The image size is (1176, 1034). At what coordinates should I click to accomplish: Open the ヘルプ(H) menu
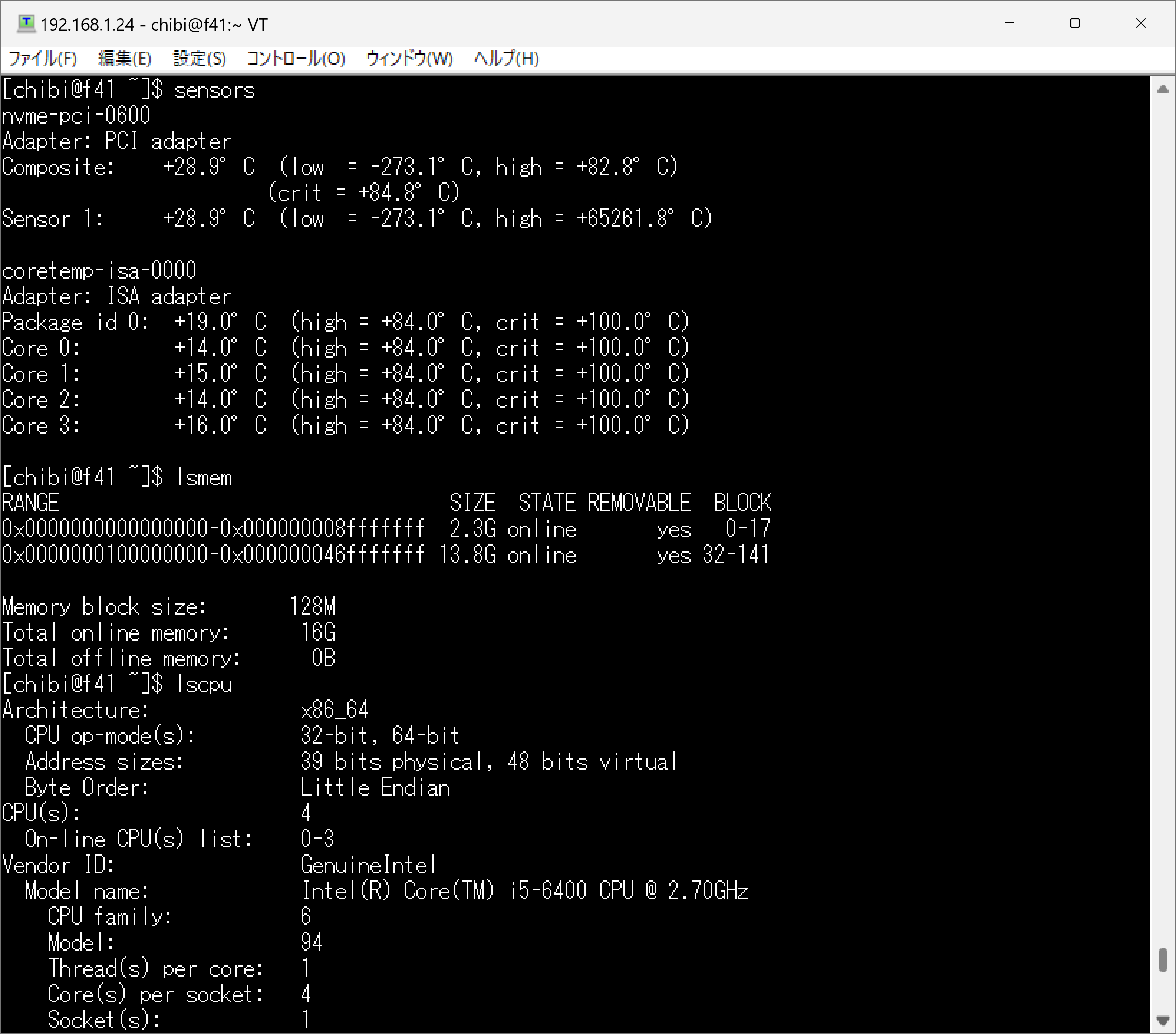coord(506,59)
